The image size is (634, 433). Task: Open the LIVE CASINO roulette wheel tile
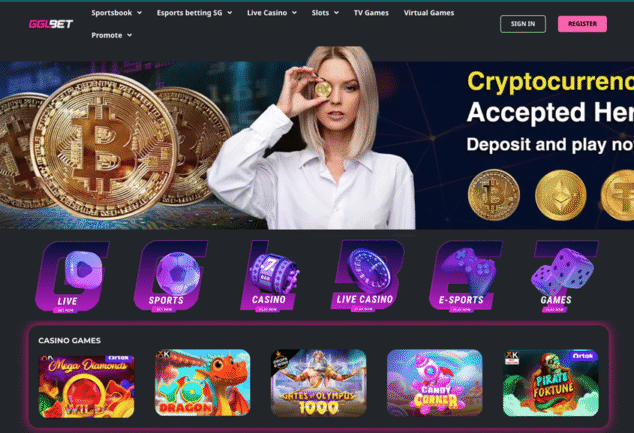(367, 276)
